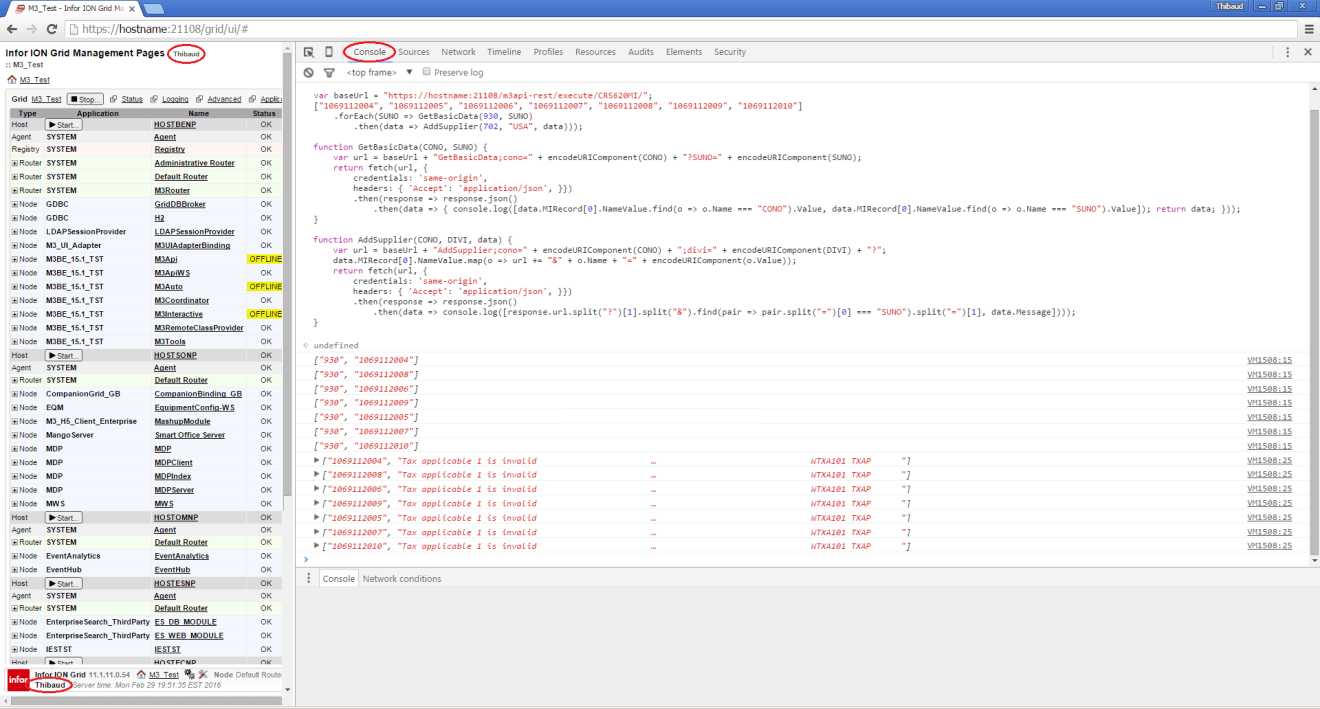Open the top frame dropdown
The width and height of the screenshot is (1320, 709).
coord(371,72)
